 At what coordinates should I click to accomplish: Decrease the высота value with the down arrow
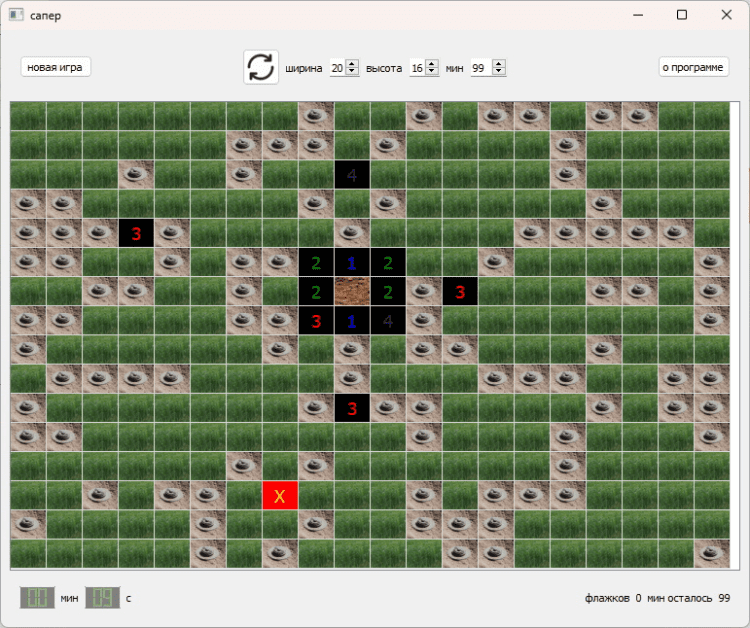coord(432,72)
